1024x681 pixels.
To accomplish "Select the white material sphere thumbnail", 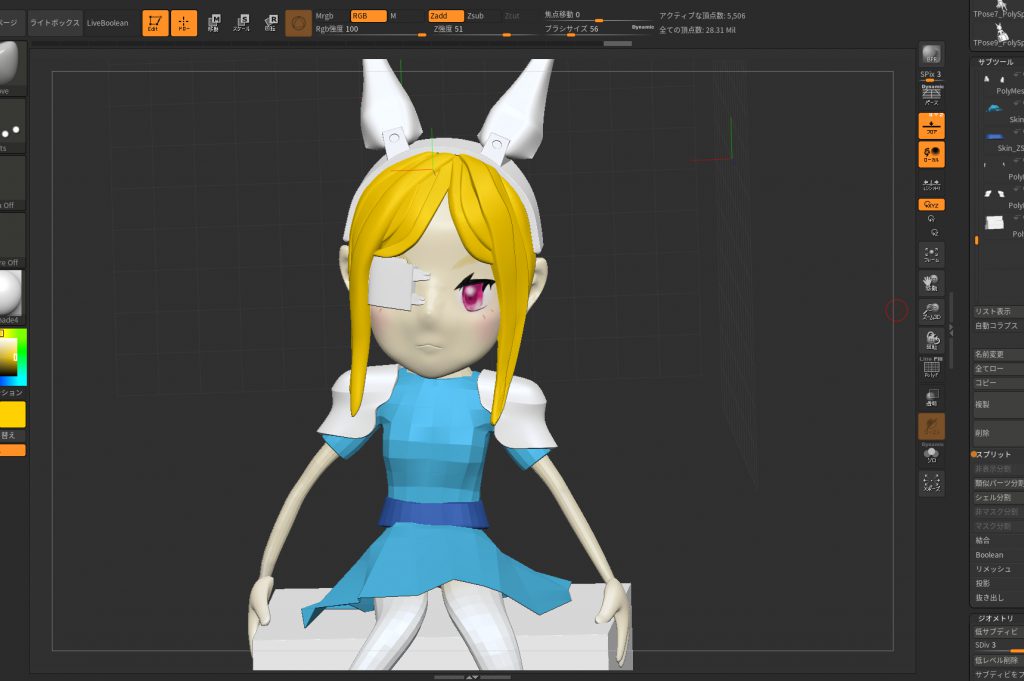I will coord(11,293).
